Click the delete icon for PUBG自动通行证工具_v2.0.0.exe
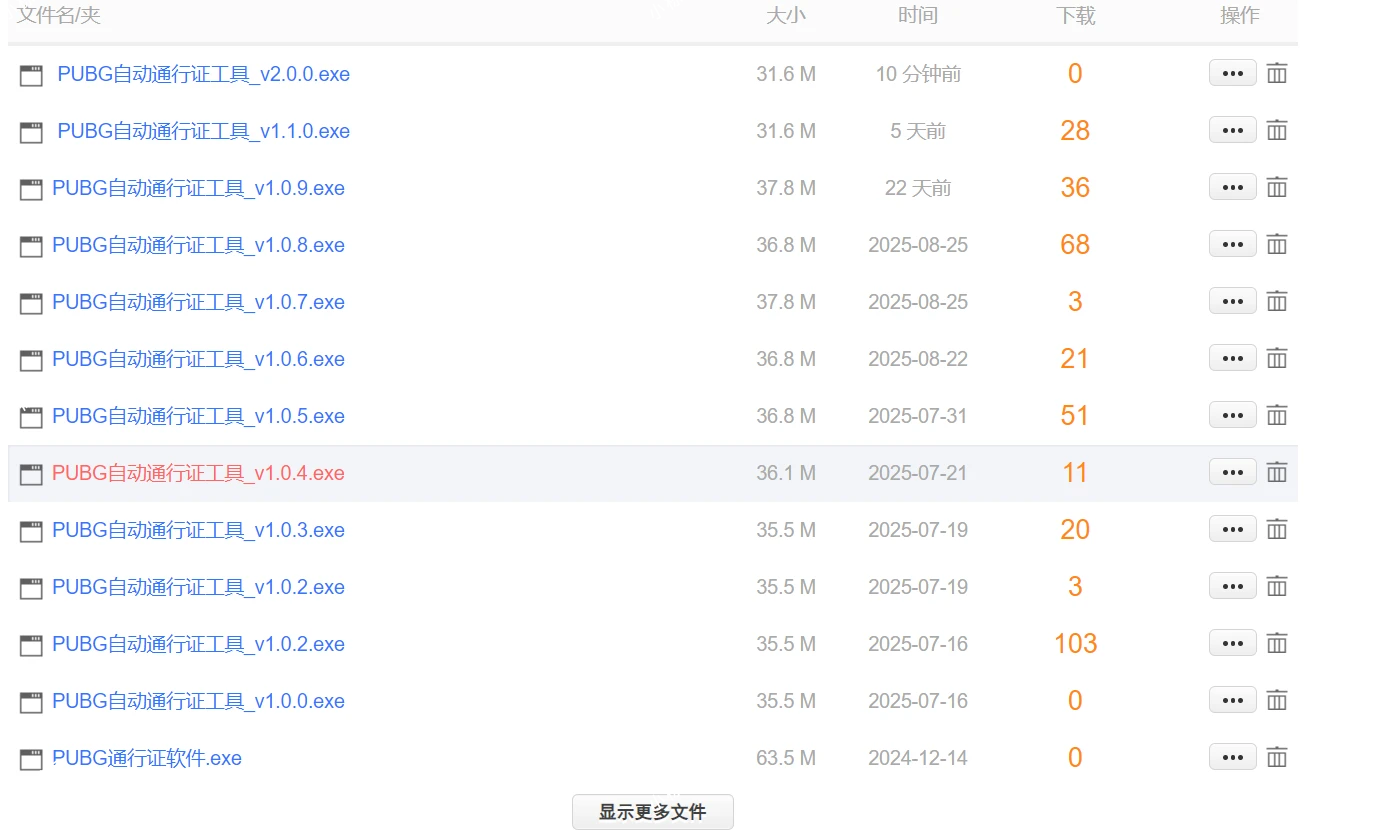1379x830 pixels. click(x=1277, y=73)
